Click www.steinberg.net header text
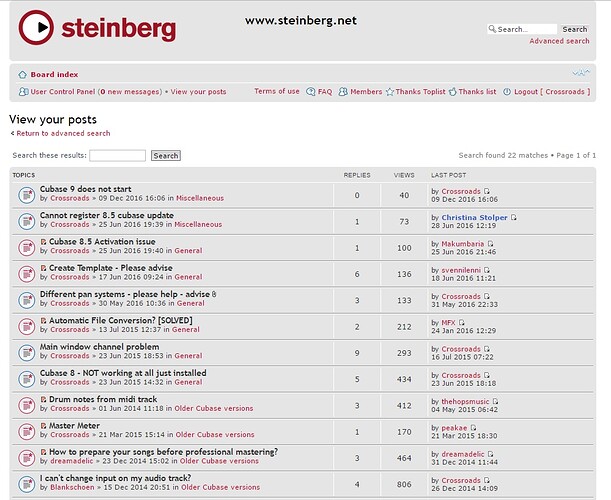Screen dimensions: 611x500 point(301,20)
